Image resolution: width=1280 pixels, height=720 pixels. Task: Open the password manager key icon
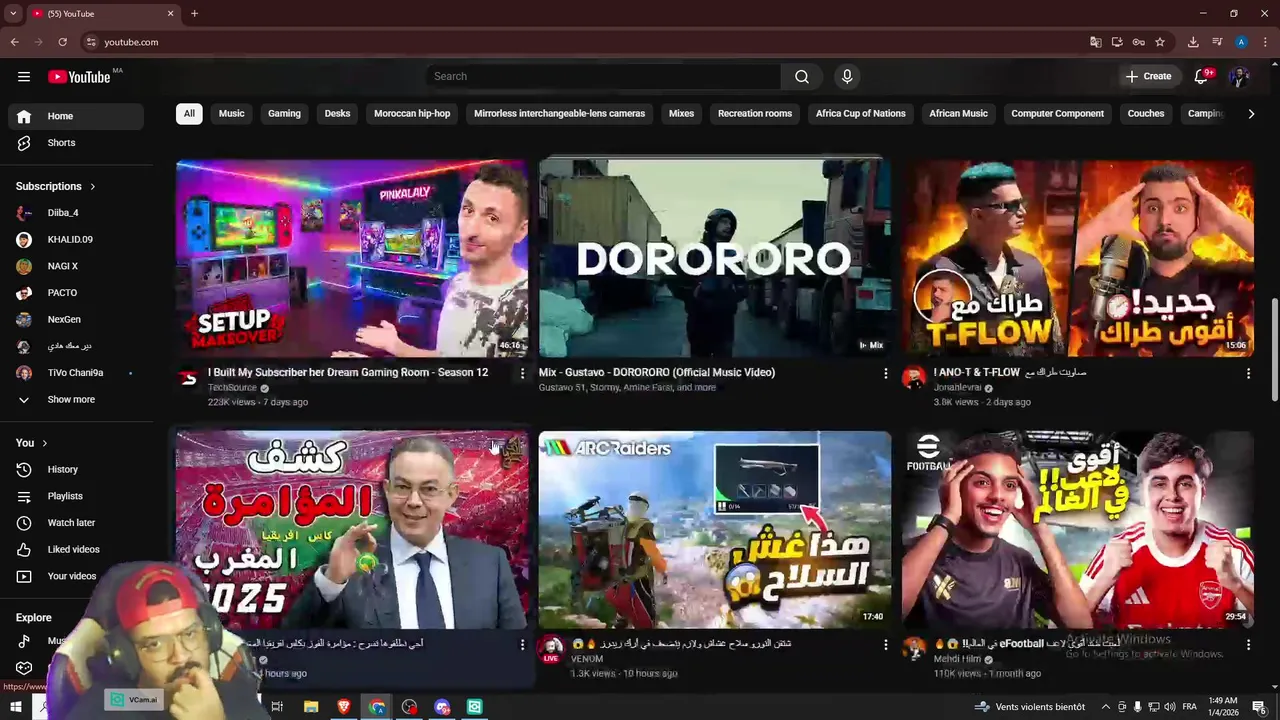click(x=1139, y=42)
